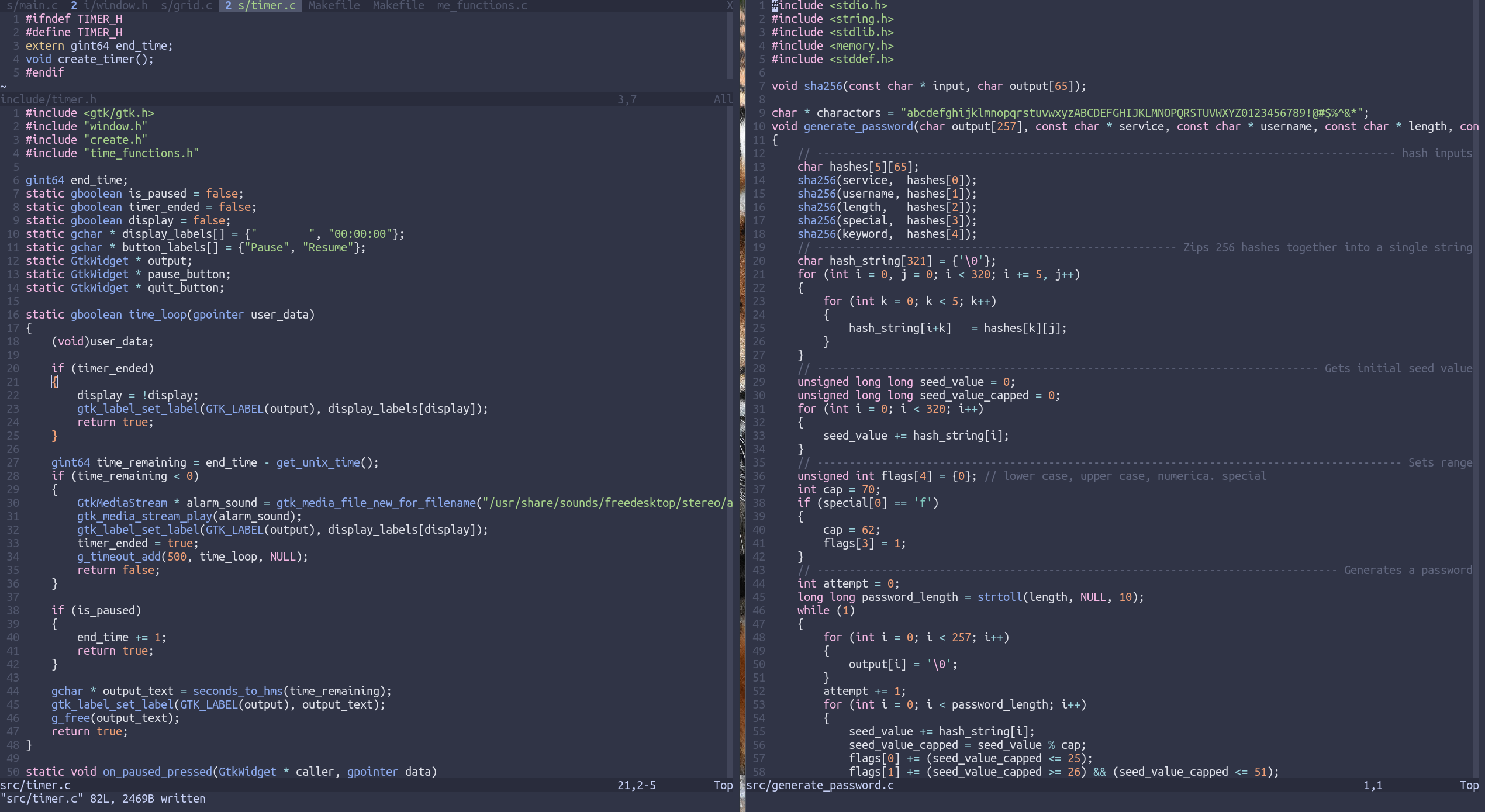Click static gboolean timer_ended = false
The image size is (1485, 812).
click(x=141, y=207)
